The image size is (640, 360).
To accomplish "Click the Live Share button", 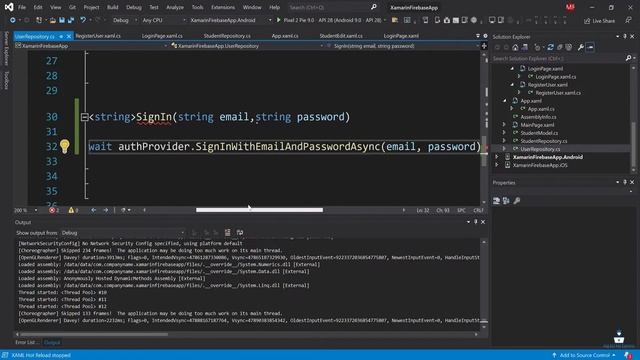I will pos(599,20).
